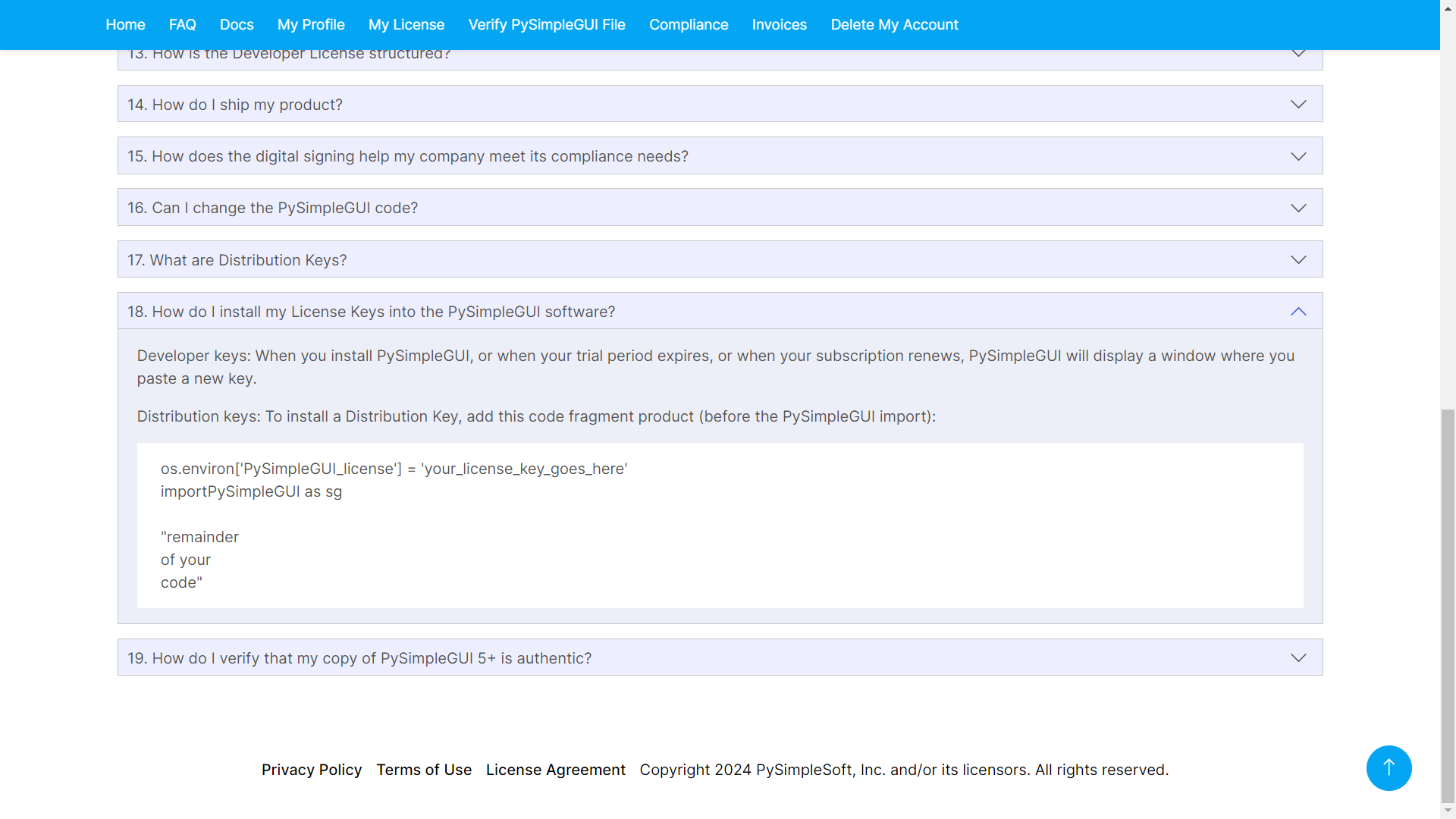Expand question 17 about Distribution Keys
Viewport: 1456px width, 819px height.
[719, 259]
